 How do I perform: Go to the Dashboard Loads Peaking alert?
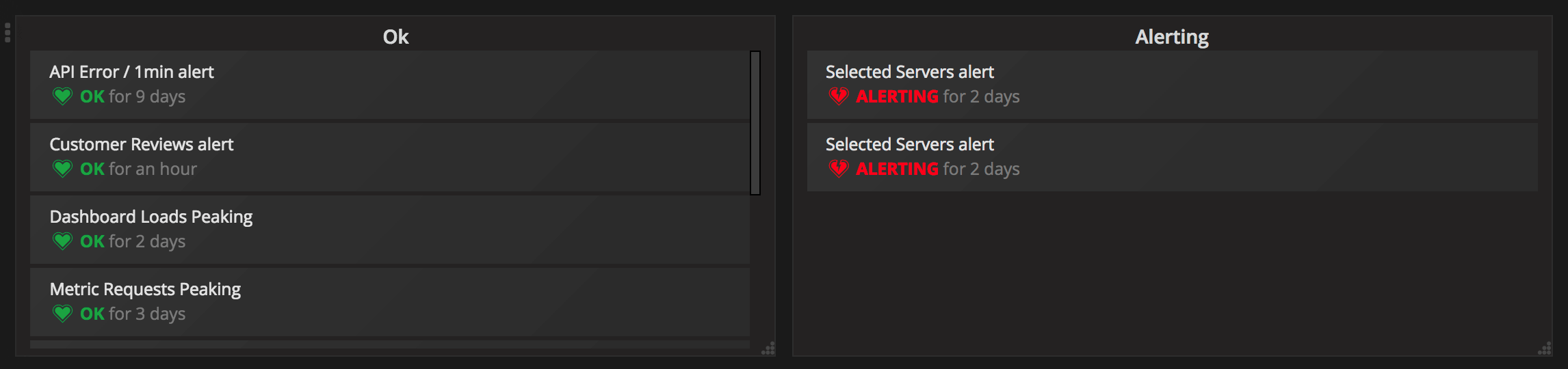pos(151,217)
